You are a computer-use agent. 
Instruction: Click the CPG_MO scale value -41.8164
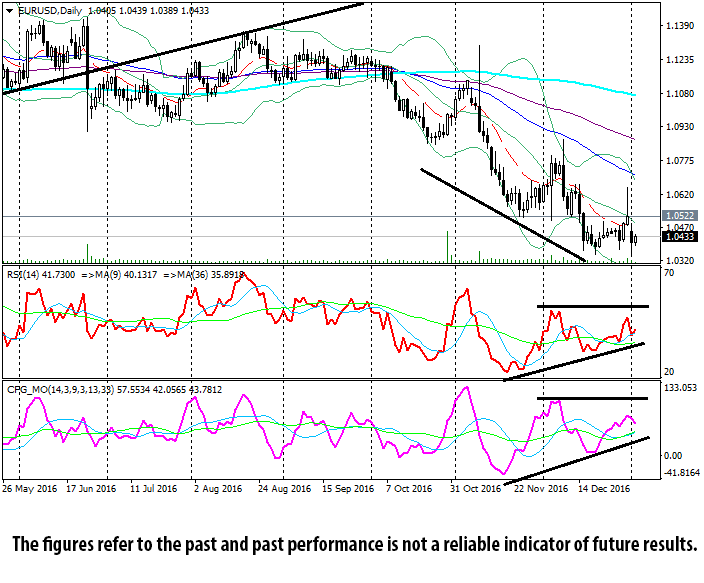682,473
